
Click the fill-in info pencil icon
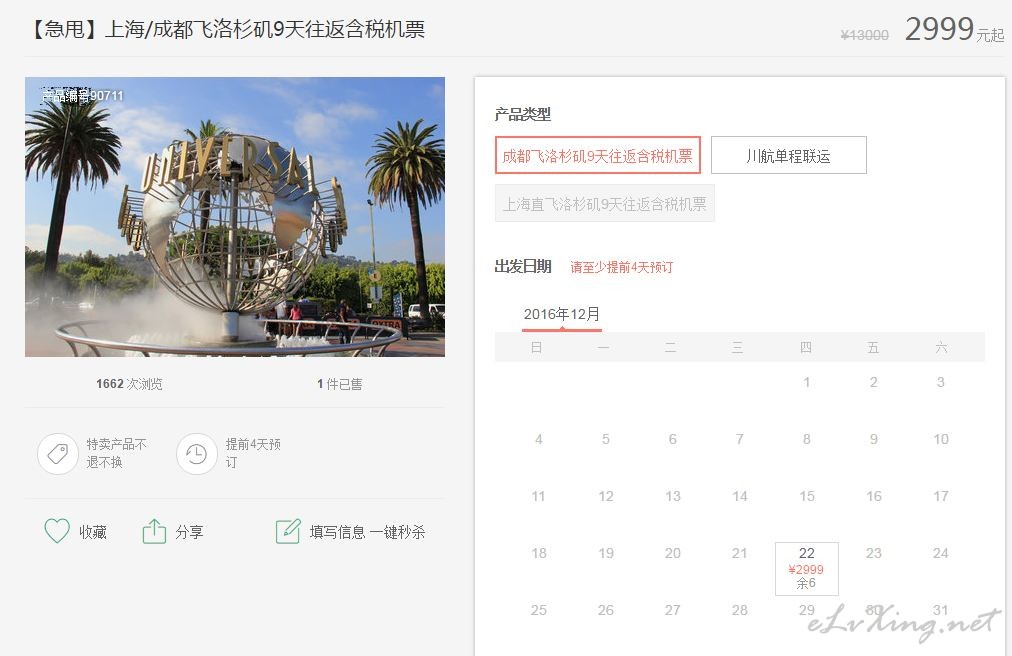click(288, 531)
